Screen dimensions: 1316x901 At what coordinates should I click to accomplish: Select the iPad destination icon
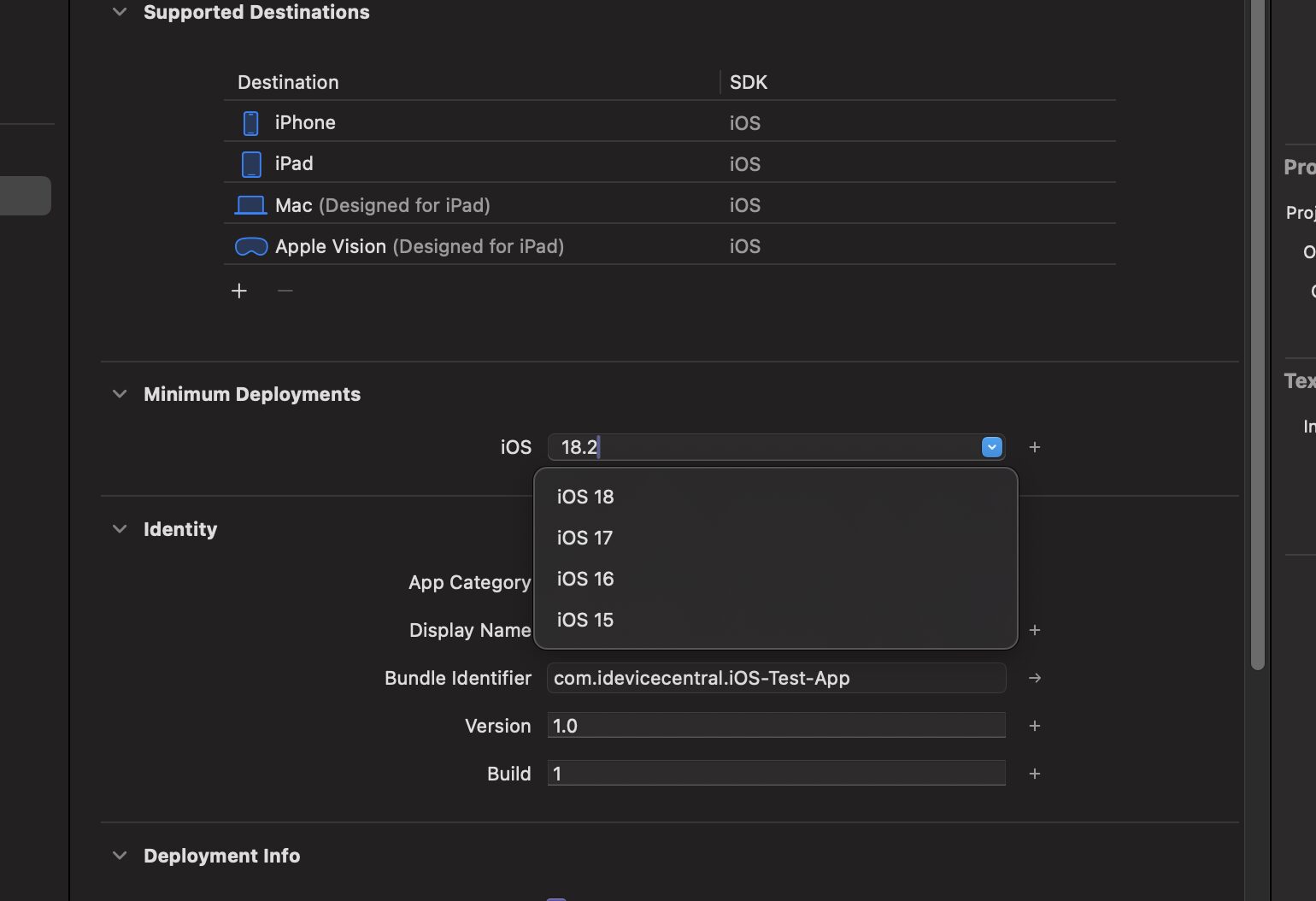[x=250, y=163]
